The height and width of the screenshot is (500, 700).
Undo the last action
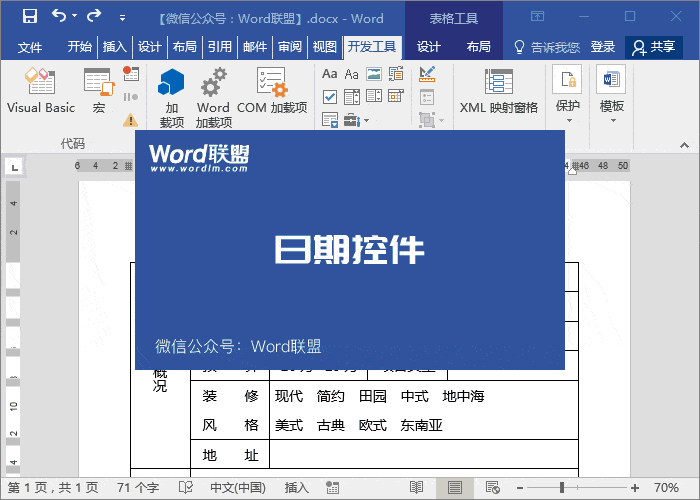(59, 16)
